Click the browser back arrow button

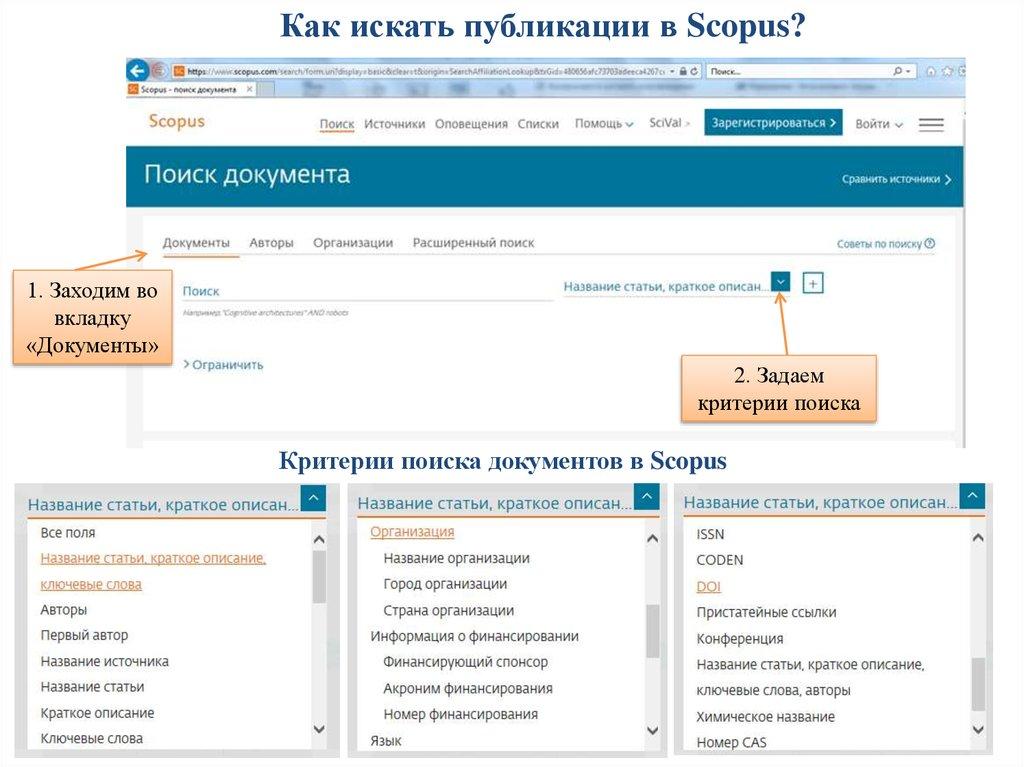point(138,71)
